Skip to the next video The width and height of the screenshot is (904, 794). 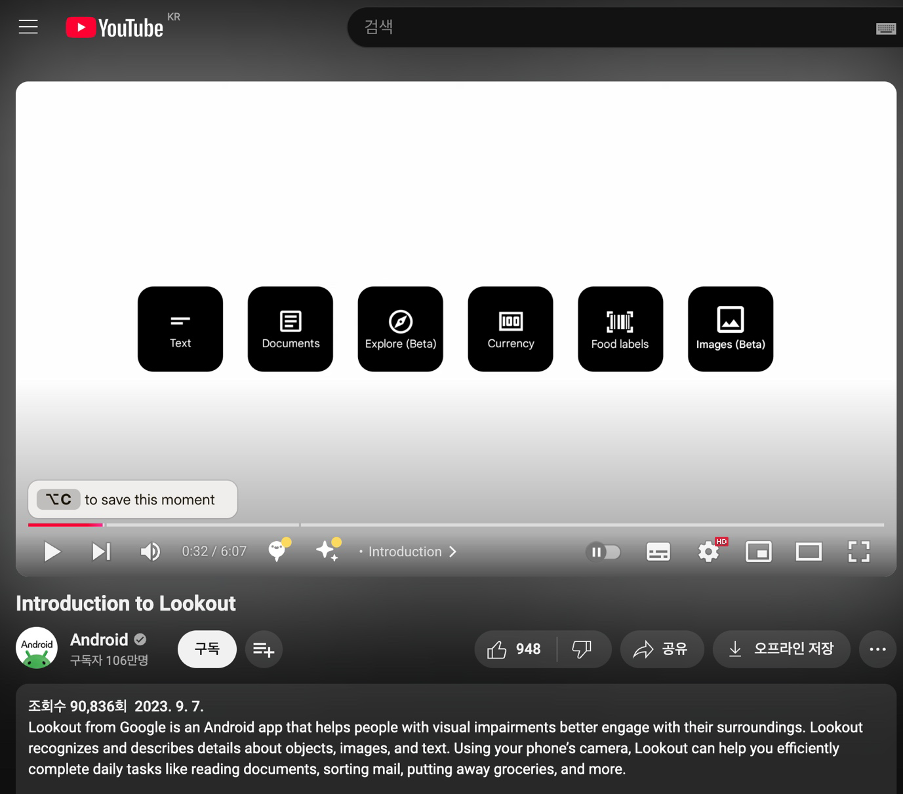tap(101, 552)
